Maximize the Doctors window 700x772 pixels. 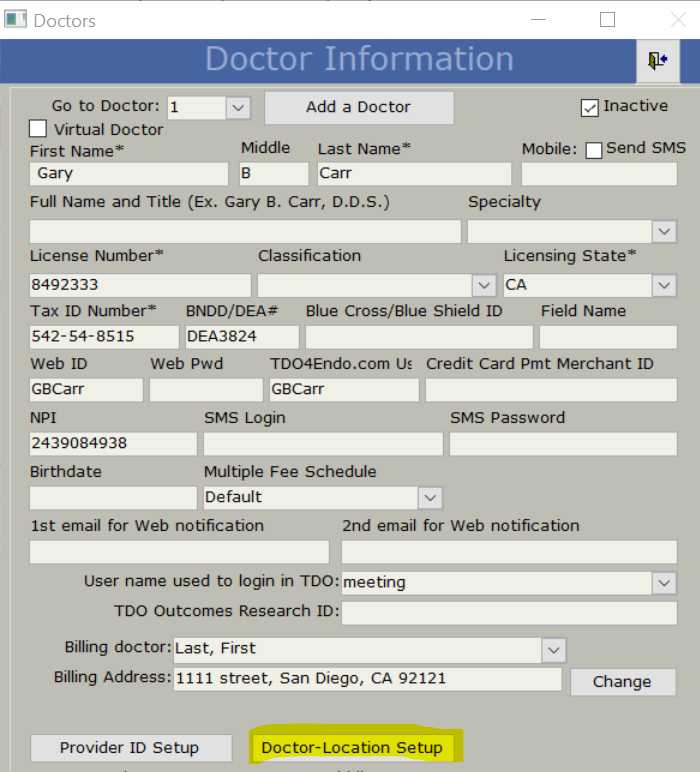(607, 19)
